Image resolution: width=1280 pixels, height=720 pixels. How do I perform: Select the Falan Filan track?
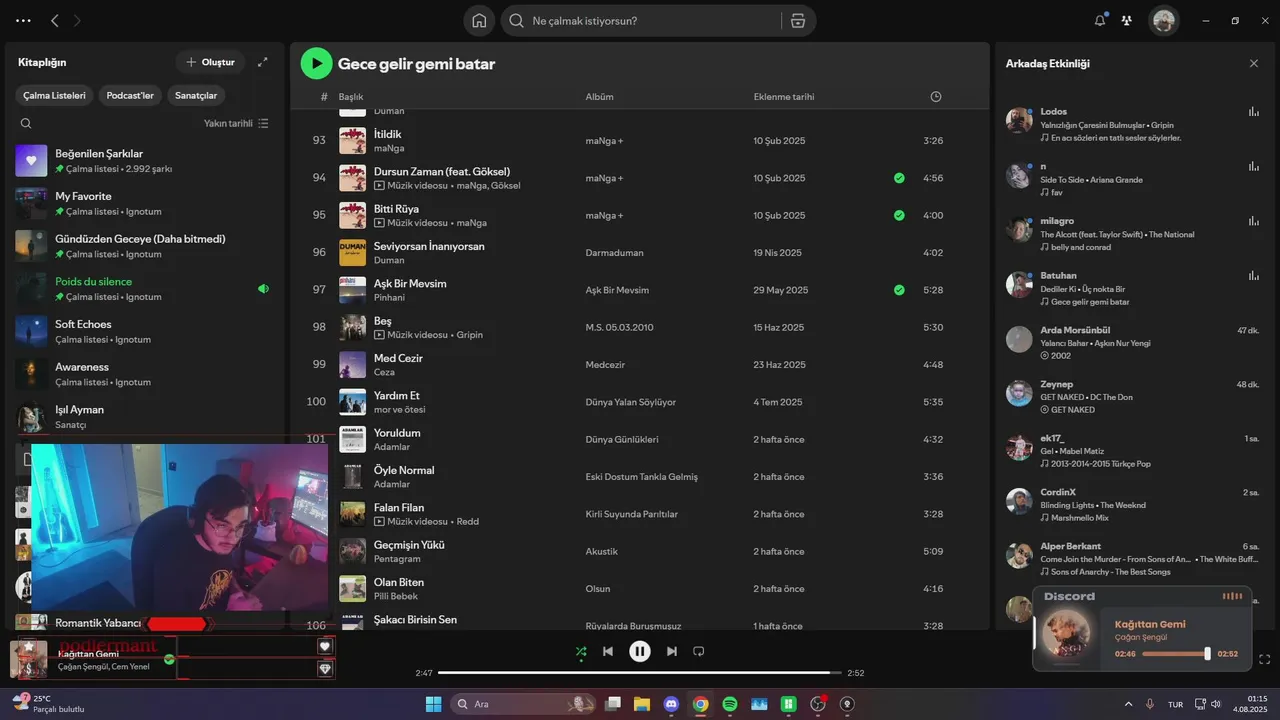point(398,508)
